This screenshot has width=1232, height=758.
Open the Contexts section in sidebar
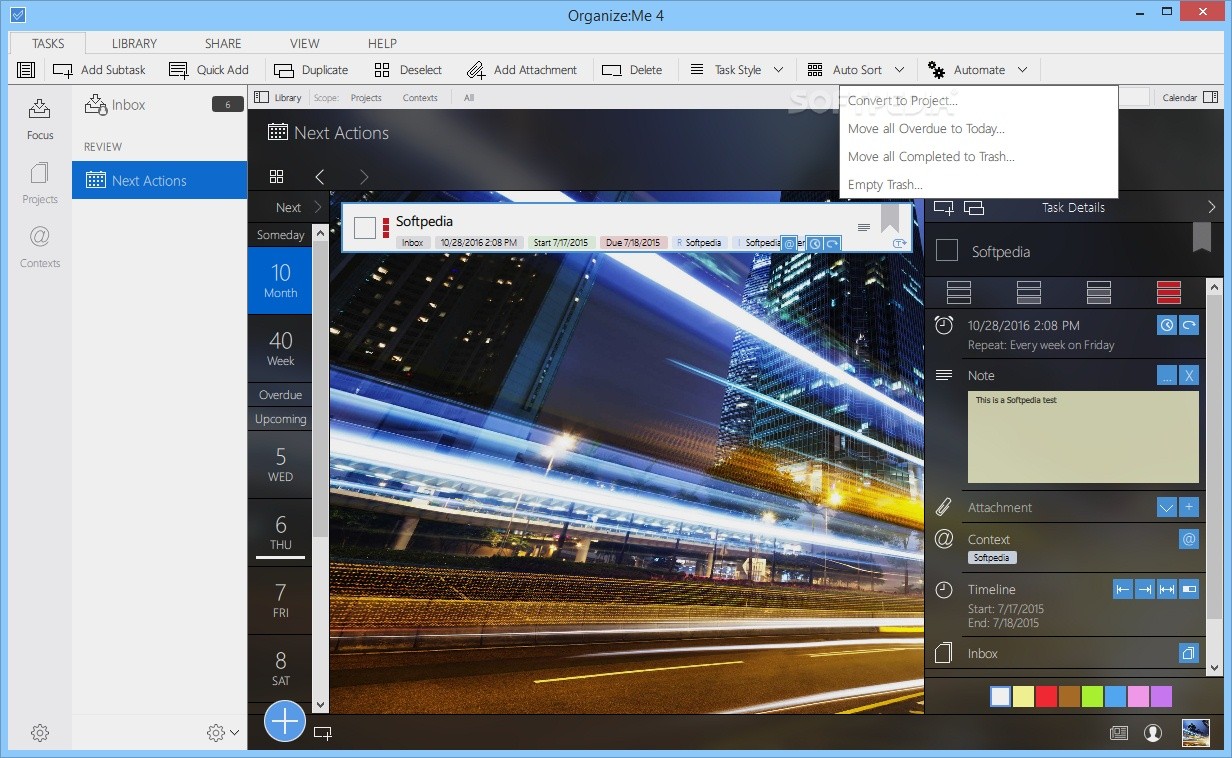pyautogui.click(x=40, y=247)
